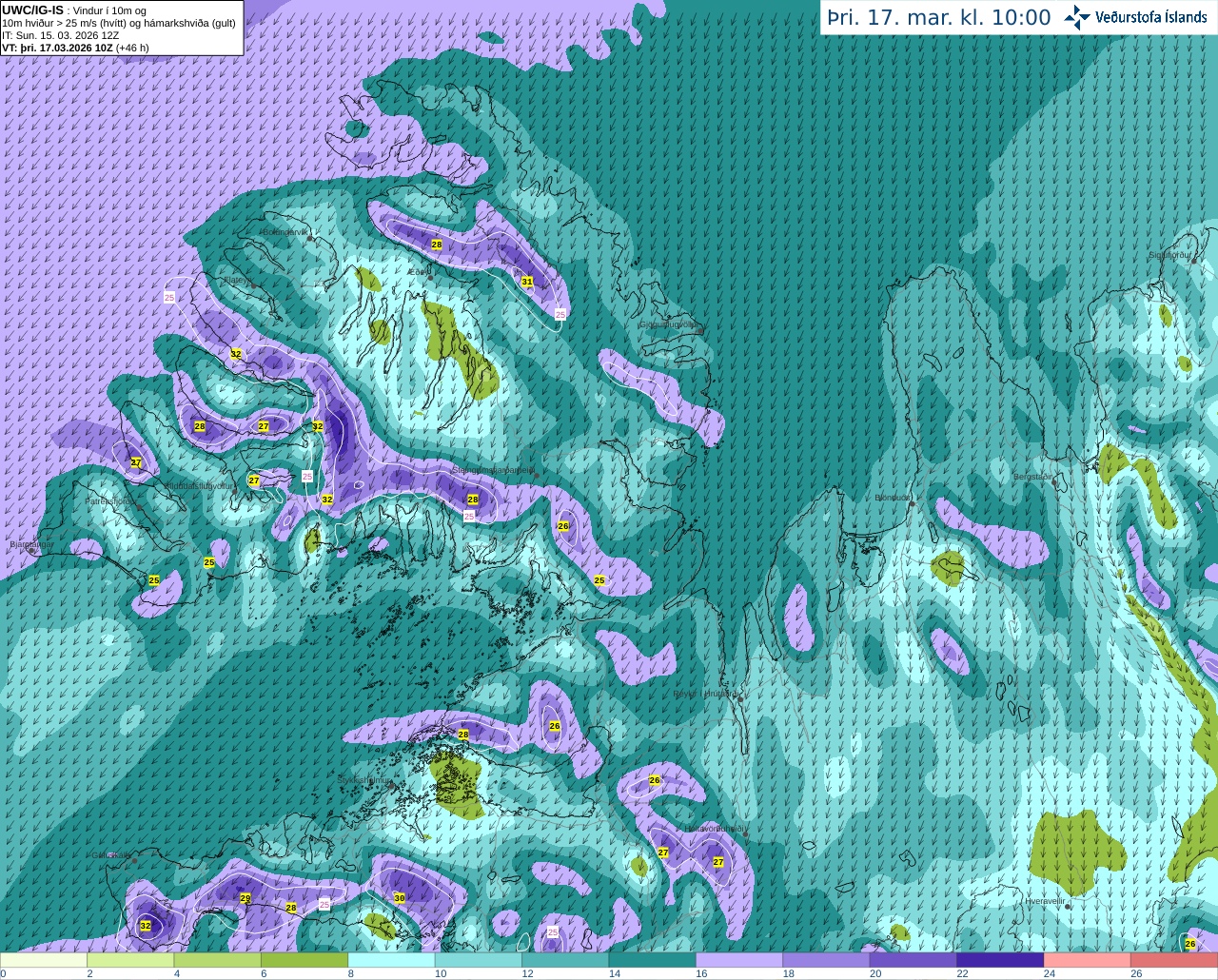Click the Stykkishólmur station marker
Image resolution: width=1218 pixels, height=980 pixels.
[391, 786]
